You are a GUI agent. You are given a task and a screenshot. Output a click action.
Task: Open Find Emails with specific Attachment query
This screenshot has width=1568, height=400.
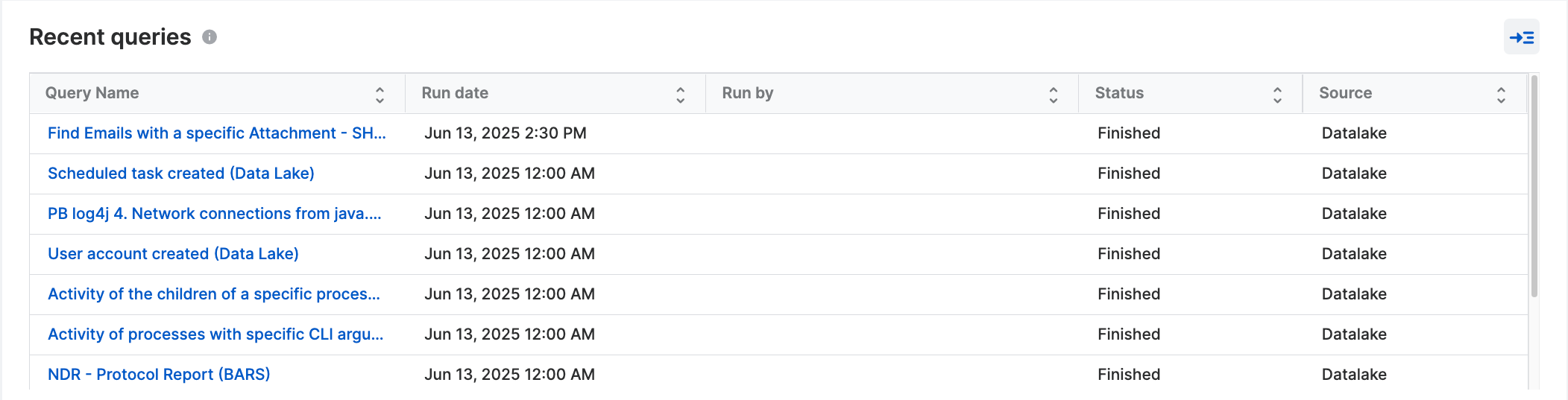pos(216,133)
